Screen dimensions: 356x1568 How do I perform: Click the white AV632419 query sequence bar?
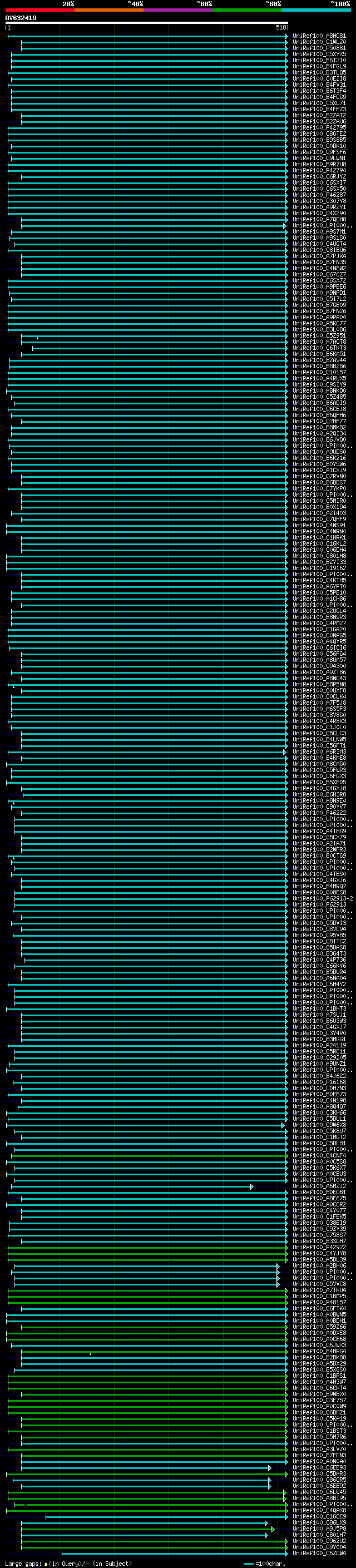[147, 23]
